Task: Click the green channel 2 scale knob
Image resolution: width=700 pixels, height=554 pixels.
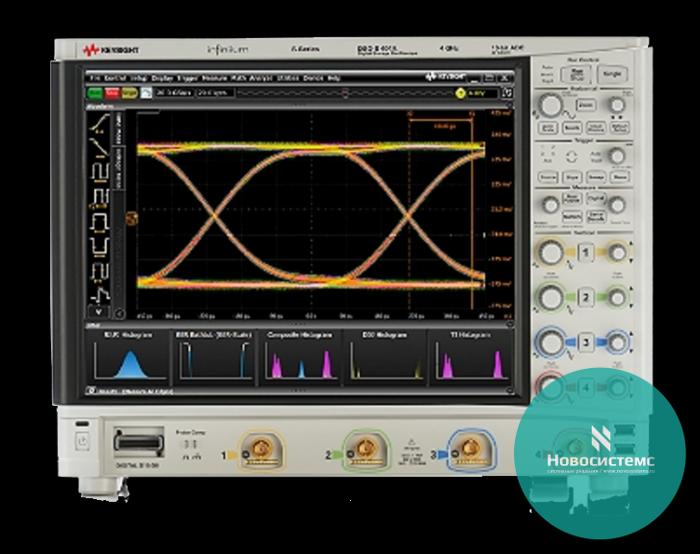Action: [550, 297]
